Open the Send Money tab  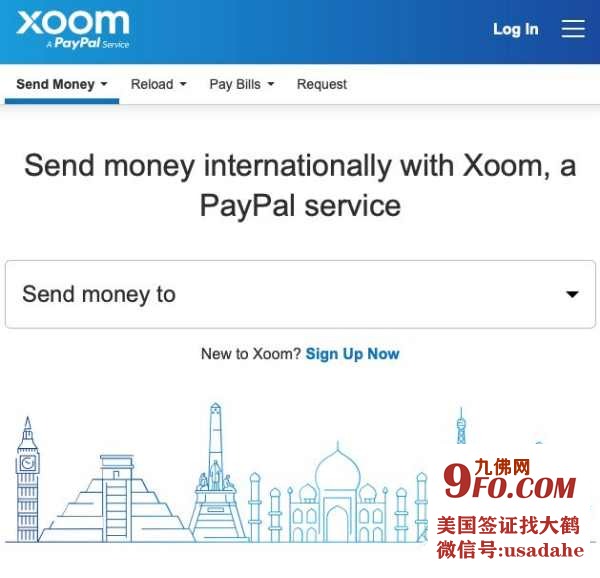point(62,84)
